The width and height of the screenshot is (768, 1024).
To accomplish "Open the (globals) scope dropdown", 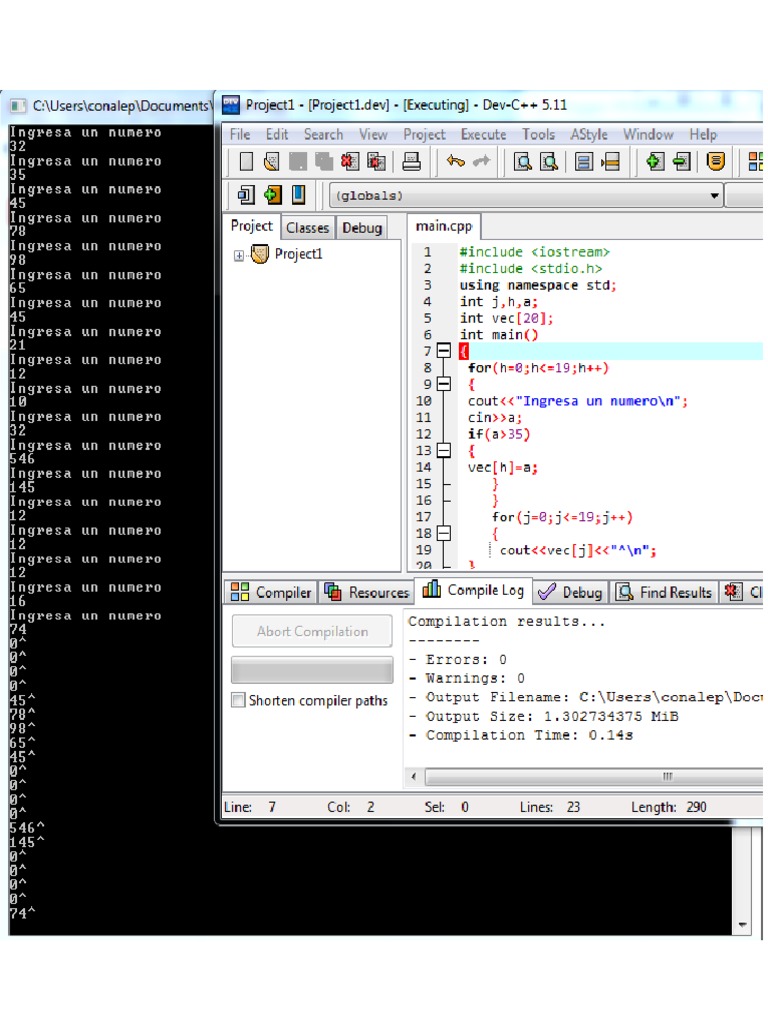I will 715,196.
